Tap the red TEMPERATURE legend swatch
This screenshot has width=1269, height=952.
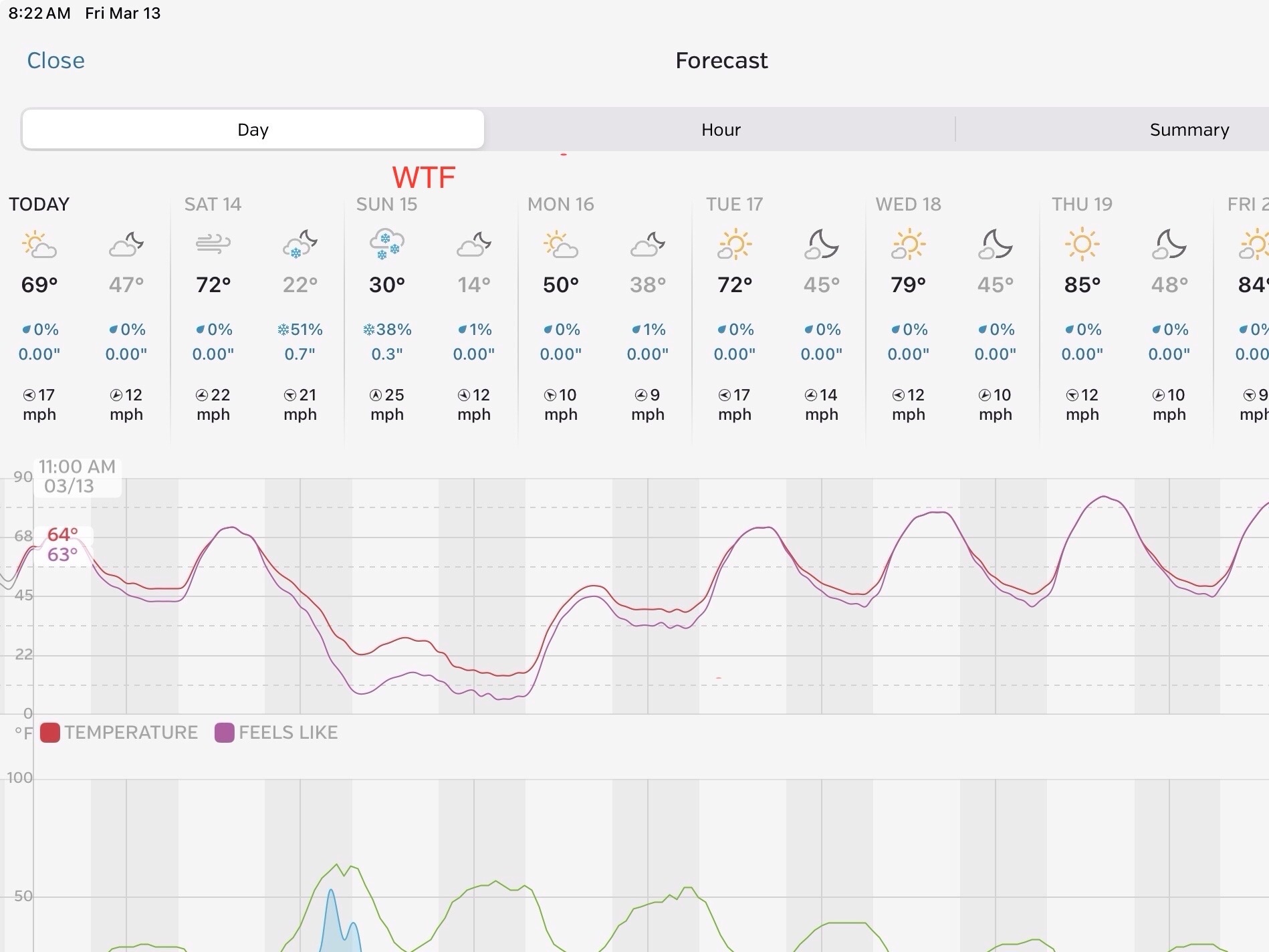(x=50, y=733)
